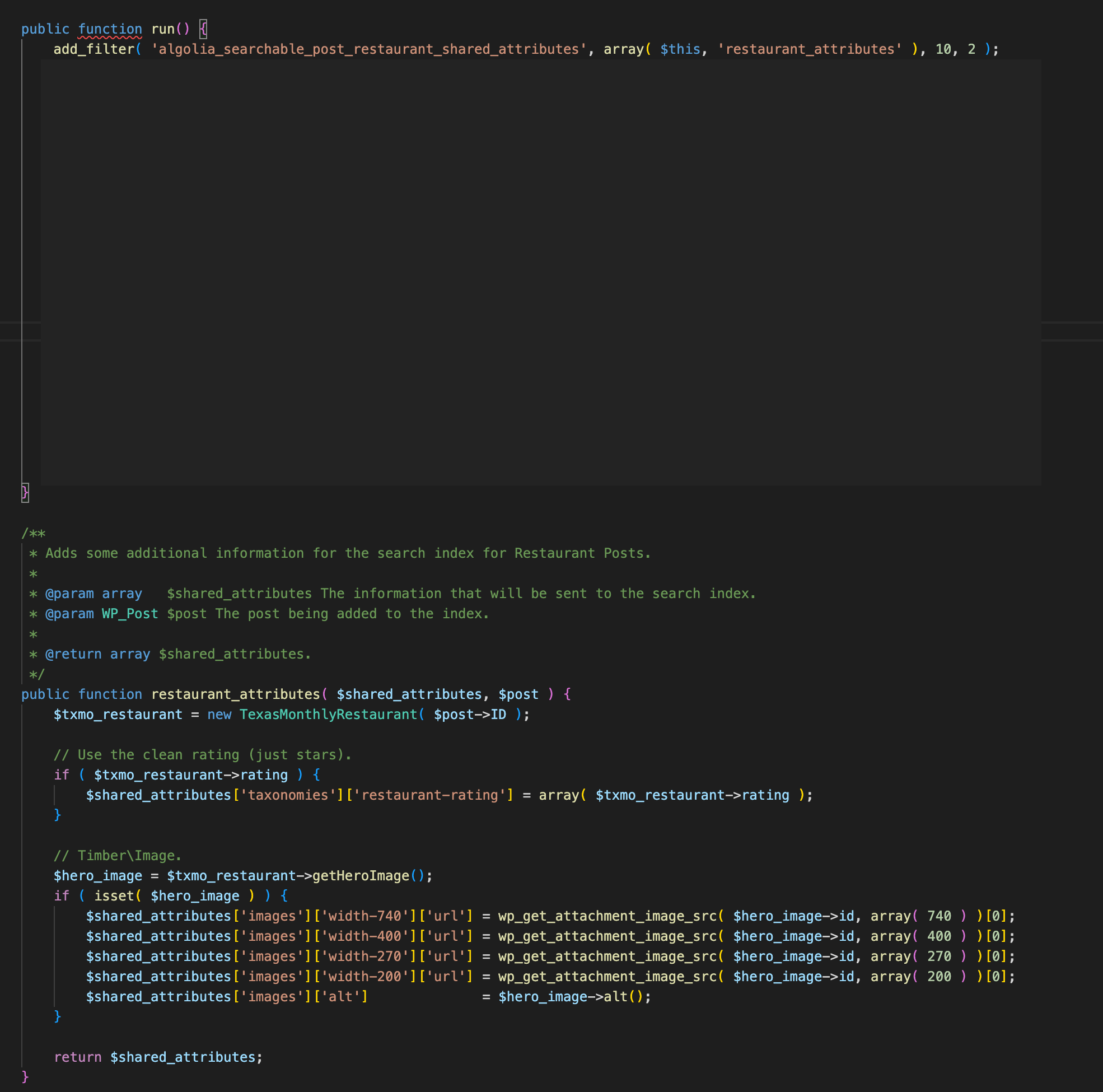Click the @return docblock tag
Image resolution: width=1103 pixels, height=1092 pixels.
(x=73, y=654)
